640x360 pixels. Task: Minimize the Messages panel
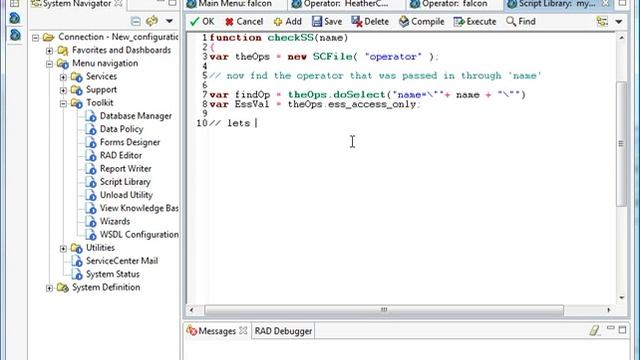tap(610, 329)
